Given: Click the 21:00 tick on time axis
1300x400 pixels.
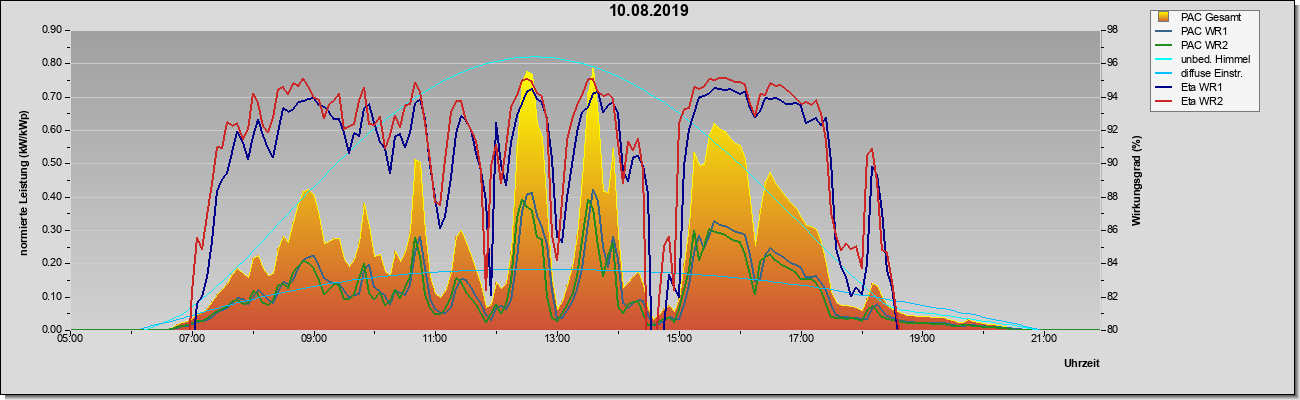Looking at the screenshot, I should [x=1043, y=339].
